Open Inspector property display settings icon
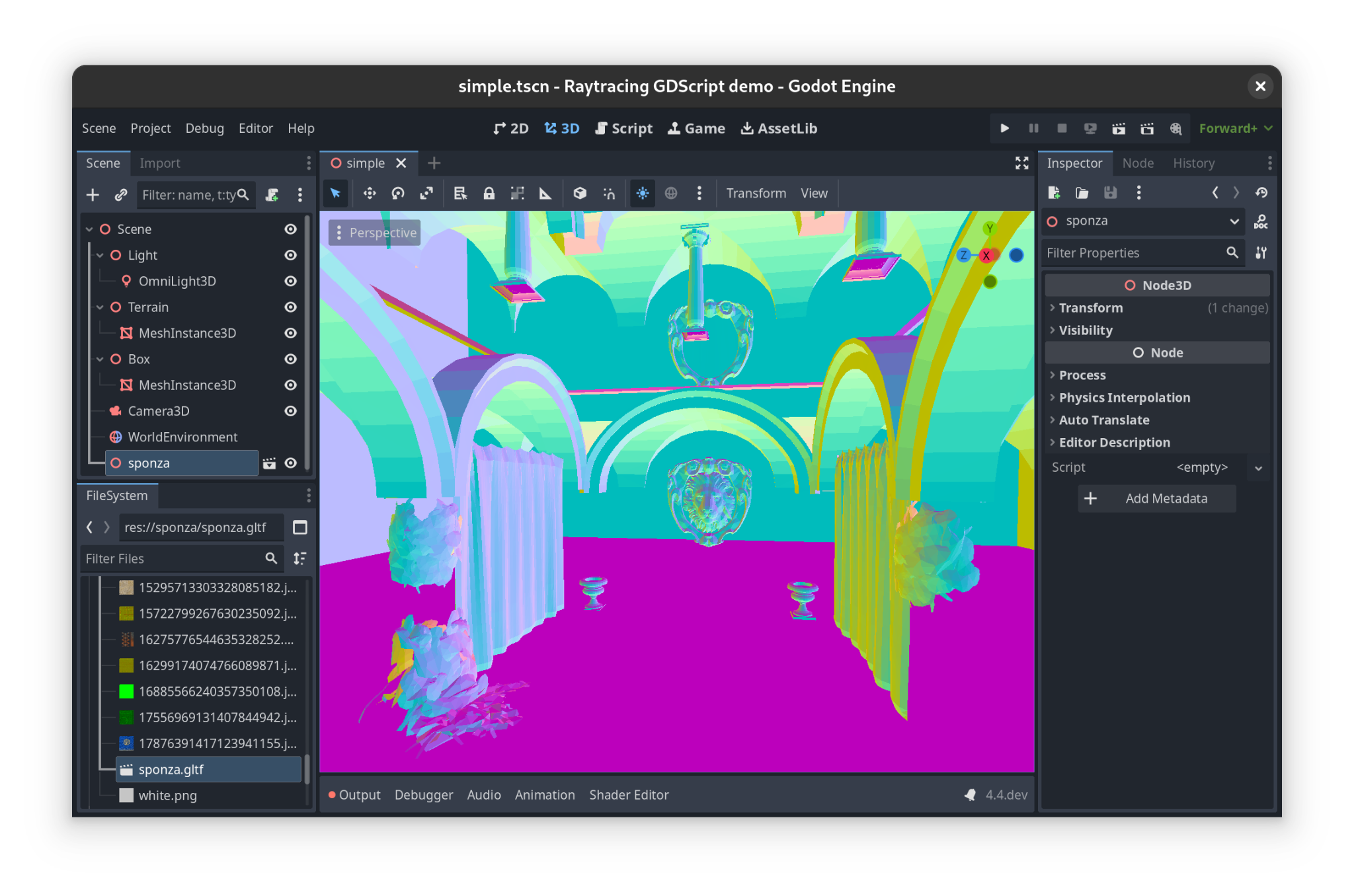 tap(1261, 252)
